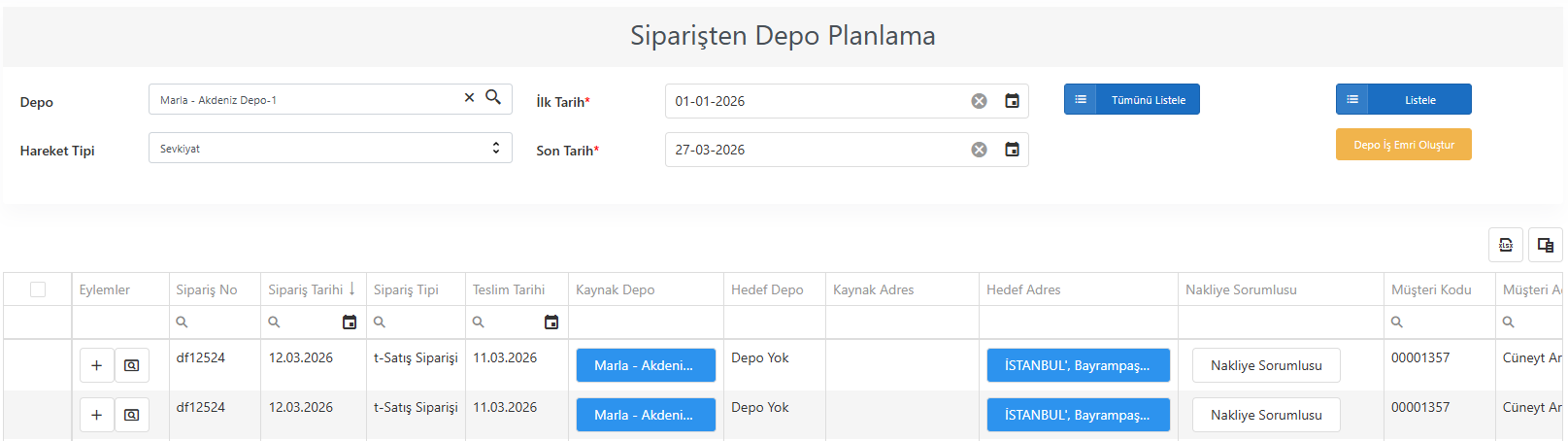The width and height of the screenshot is (1568, 441).
Task: Export the grid with the Excel icon
Action: [x=1506, y=245]
